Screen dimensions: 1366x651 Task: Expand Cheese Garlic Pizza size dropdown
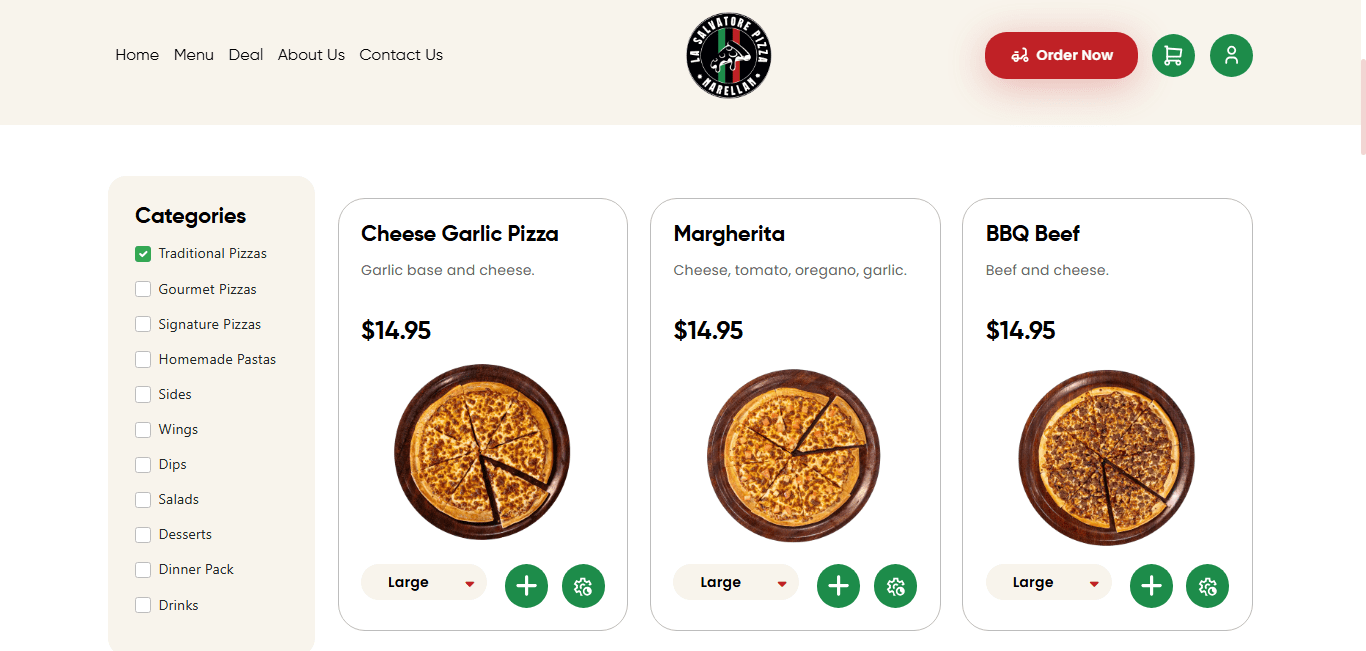(424, 582)
